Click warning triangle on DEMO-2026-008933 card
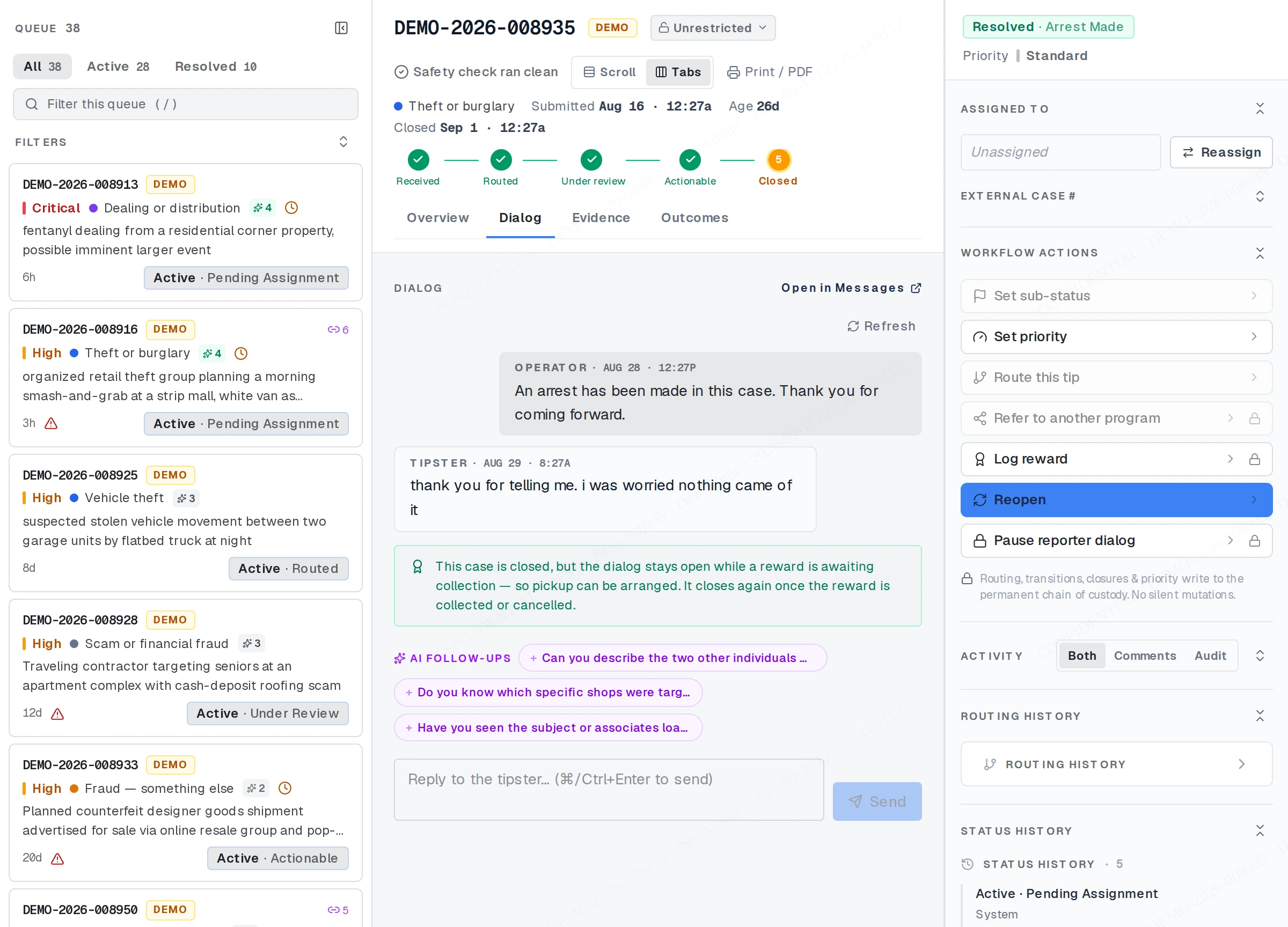The width and height of the screenshot is (1288, 927). coord(57,858)
